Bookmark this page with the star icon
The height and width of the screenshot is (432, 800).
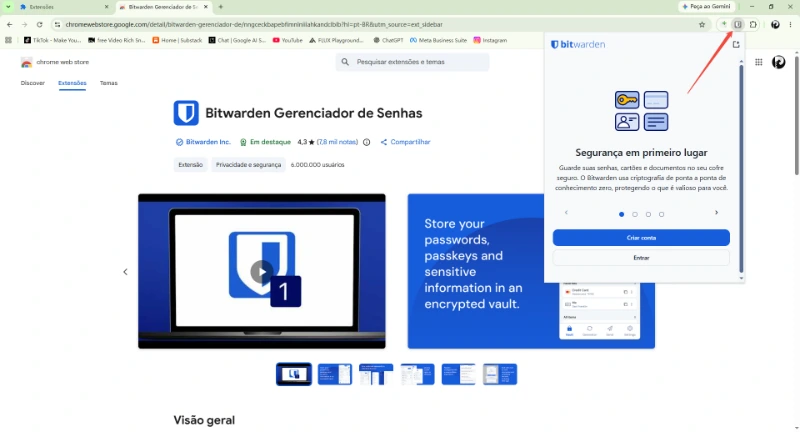pyautogui.click(x=702, y=24)
